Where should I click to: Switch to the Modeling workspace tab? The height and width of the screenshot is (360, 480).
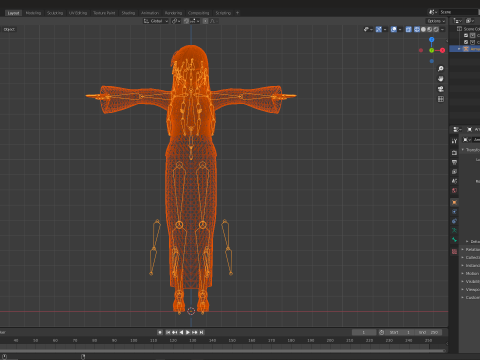(x=33, y=13)
